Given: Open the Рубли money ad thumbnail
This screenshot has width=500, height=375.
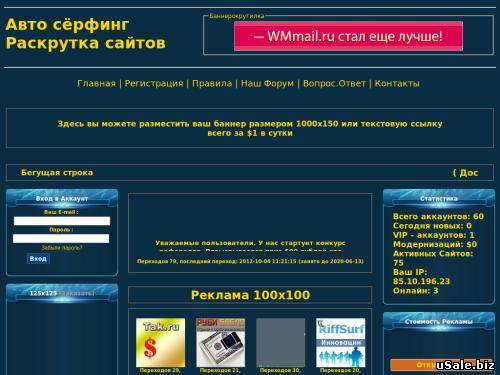Looking at the screenshot, I should coord(220,343).
